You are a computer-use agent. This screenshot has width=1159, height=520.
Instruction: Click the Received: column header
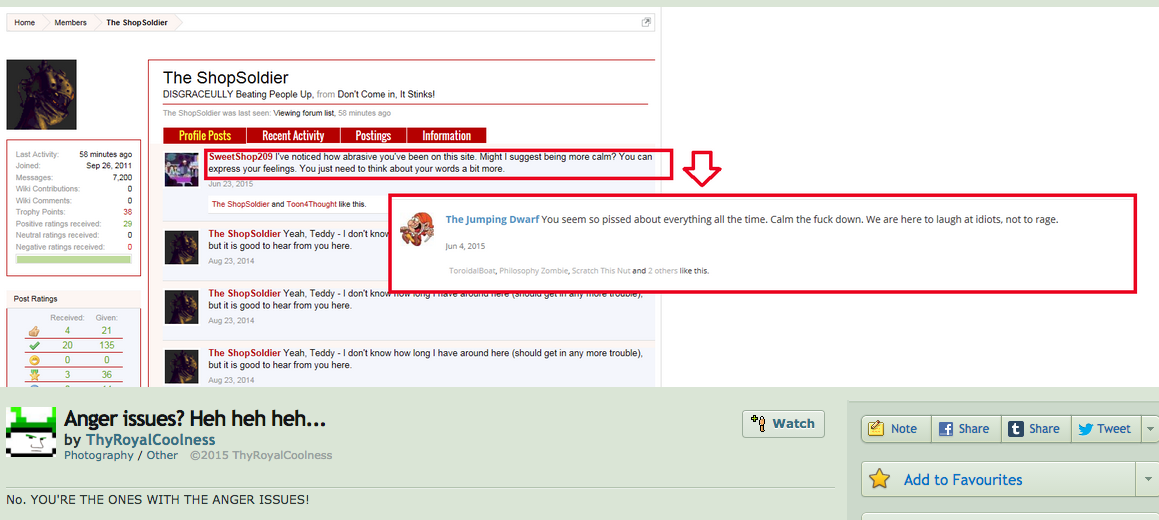[67, 318]
